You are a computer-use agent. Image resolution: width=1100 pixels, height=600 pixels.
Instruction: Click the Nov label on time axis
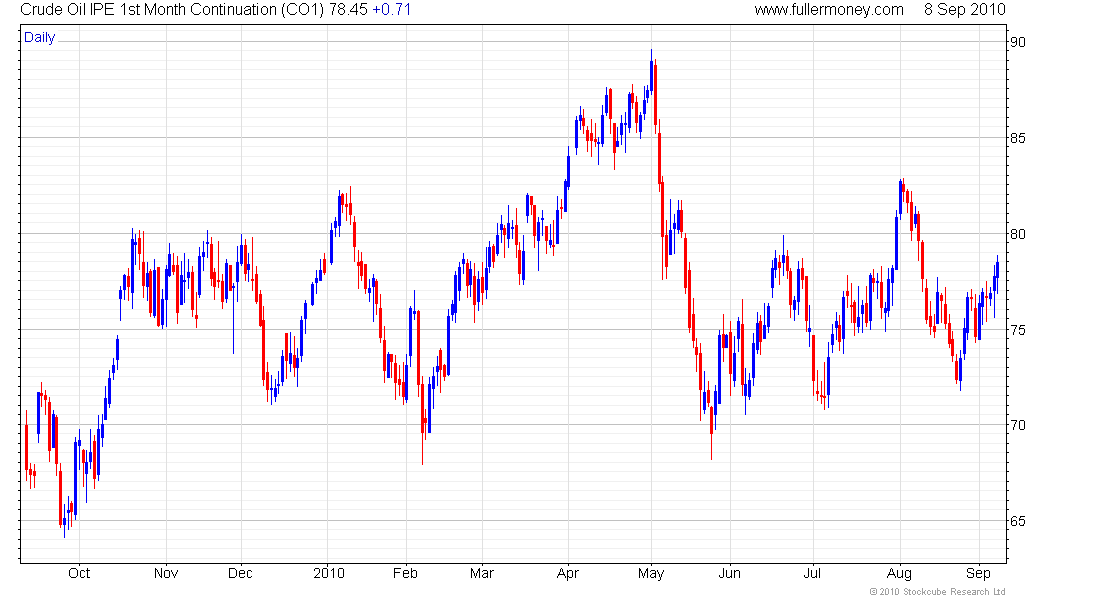[166, 573]
